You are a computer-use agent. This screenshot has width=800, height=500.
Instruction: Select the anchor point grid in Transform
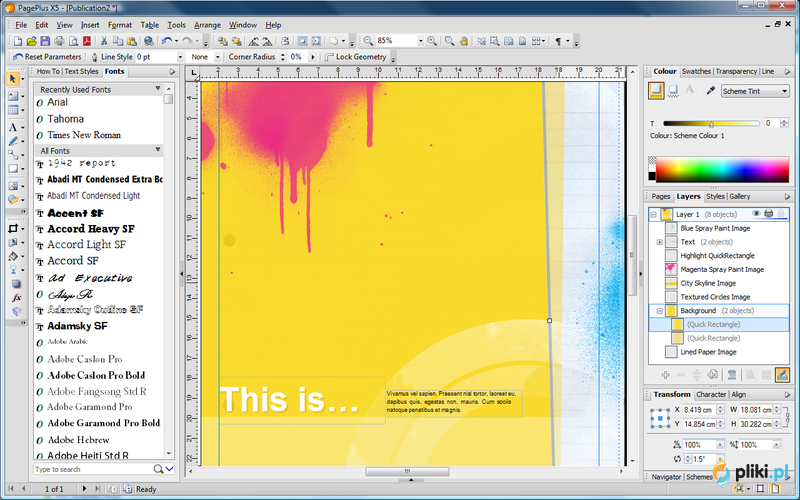[660, 418]
